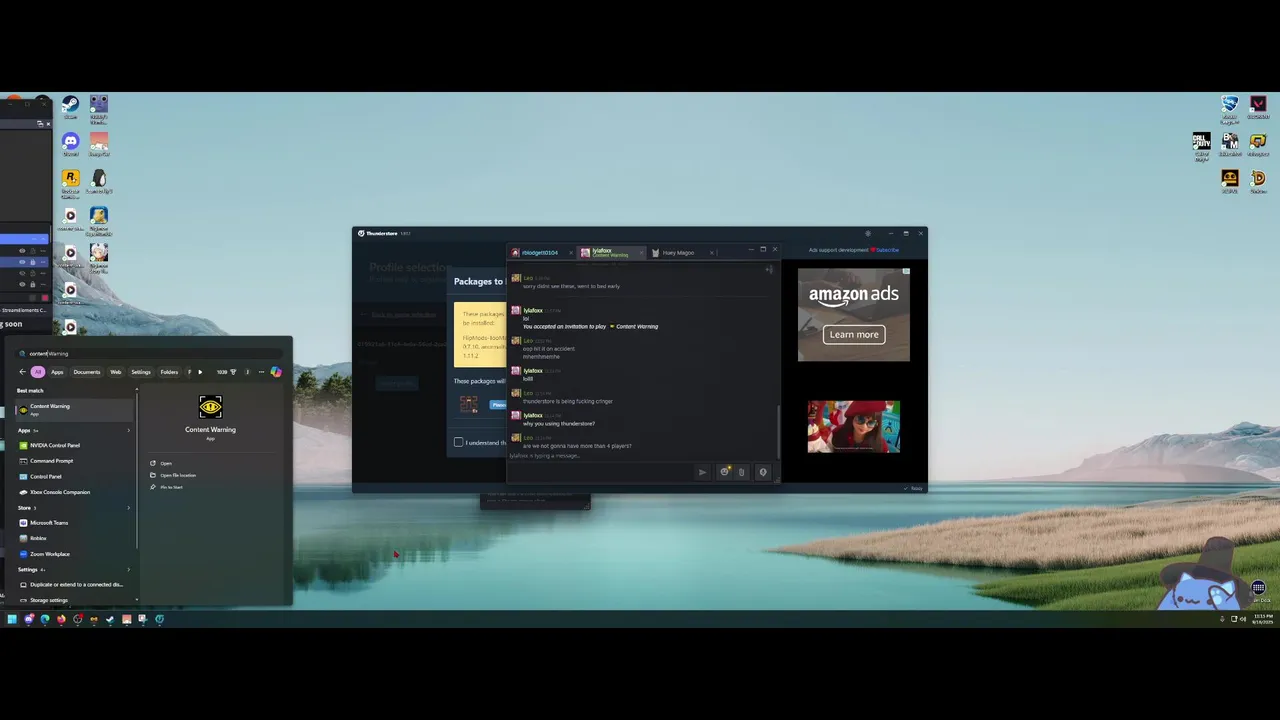Toggle lock on the highlighted source row
The height and width of the screenshot is (720, 1280).
click(x=32, y=263)
